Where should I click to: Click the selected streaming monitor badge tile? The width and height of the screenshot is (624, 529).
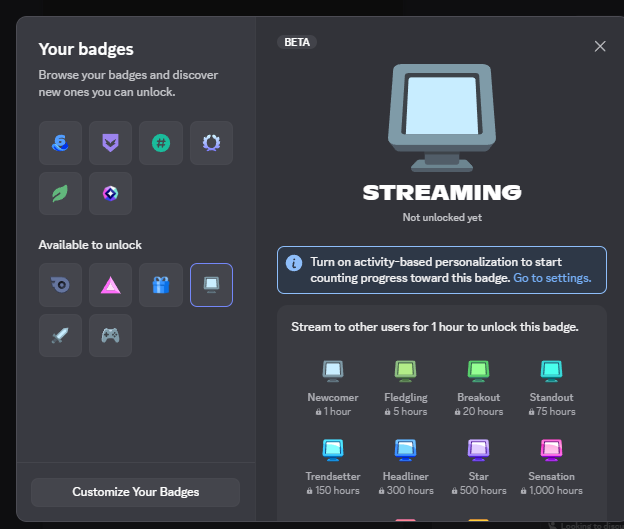click(x=211, y=285)
